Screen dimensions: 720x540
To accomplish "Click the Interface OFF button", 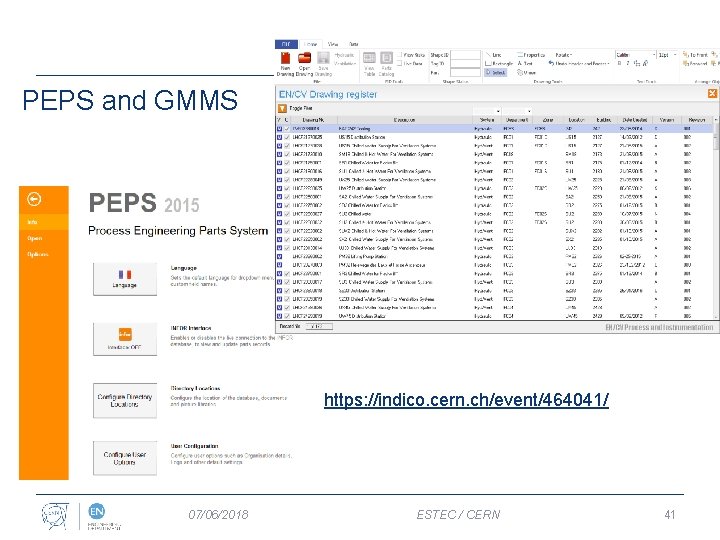I will coord(125,339).
